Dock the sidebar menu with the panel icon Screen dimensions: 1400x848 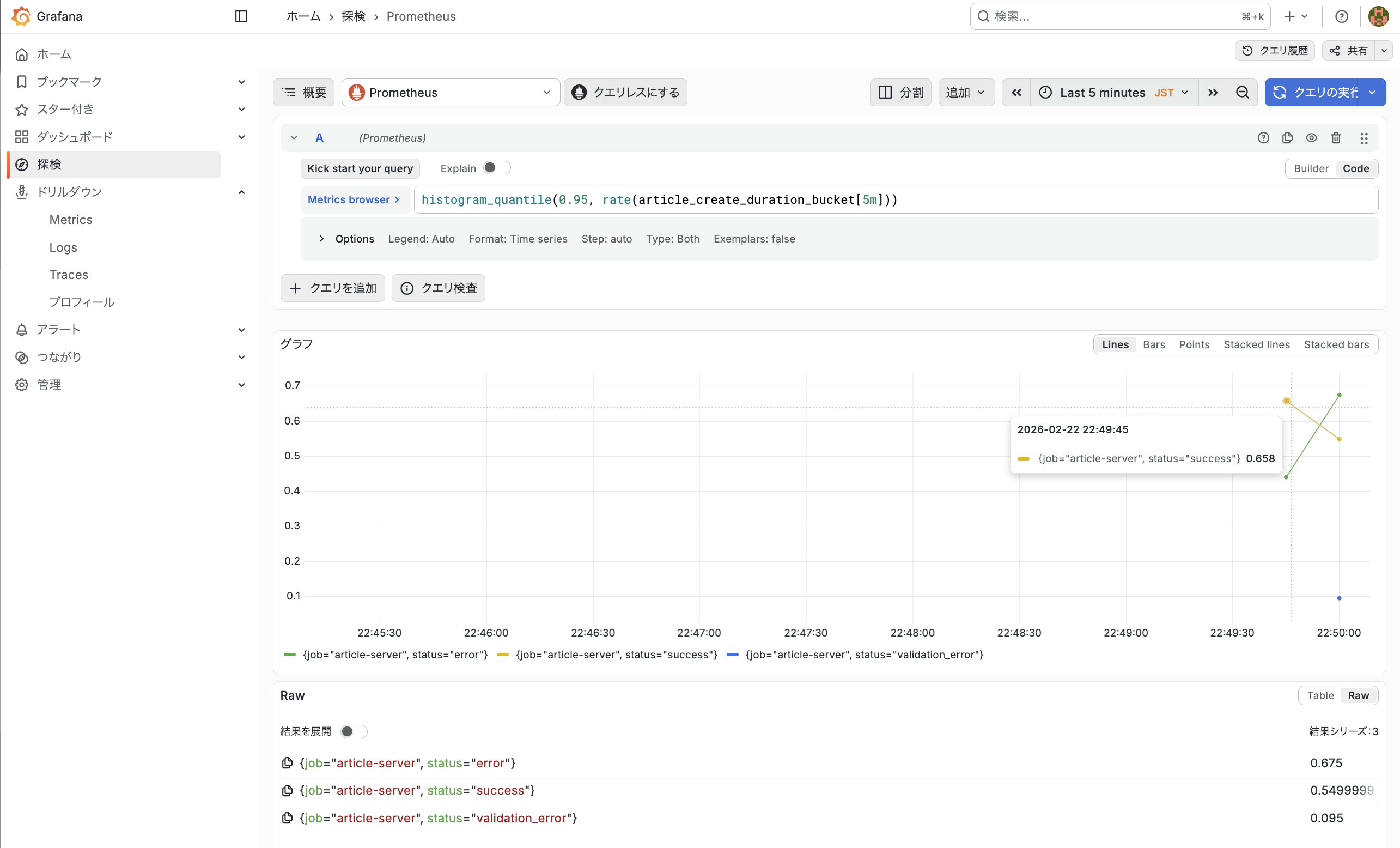241,16
